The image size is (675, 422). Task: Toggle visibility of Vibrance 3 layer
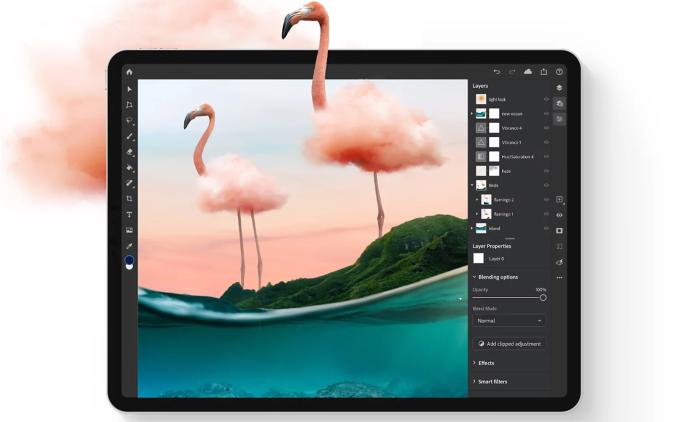point(546,142)
